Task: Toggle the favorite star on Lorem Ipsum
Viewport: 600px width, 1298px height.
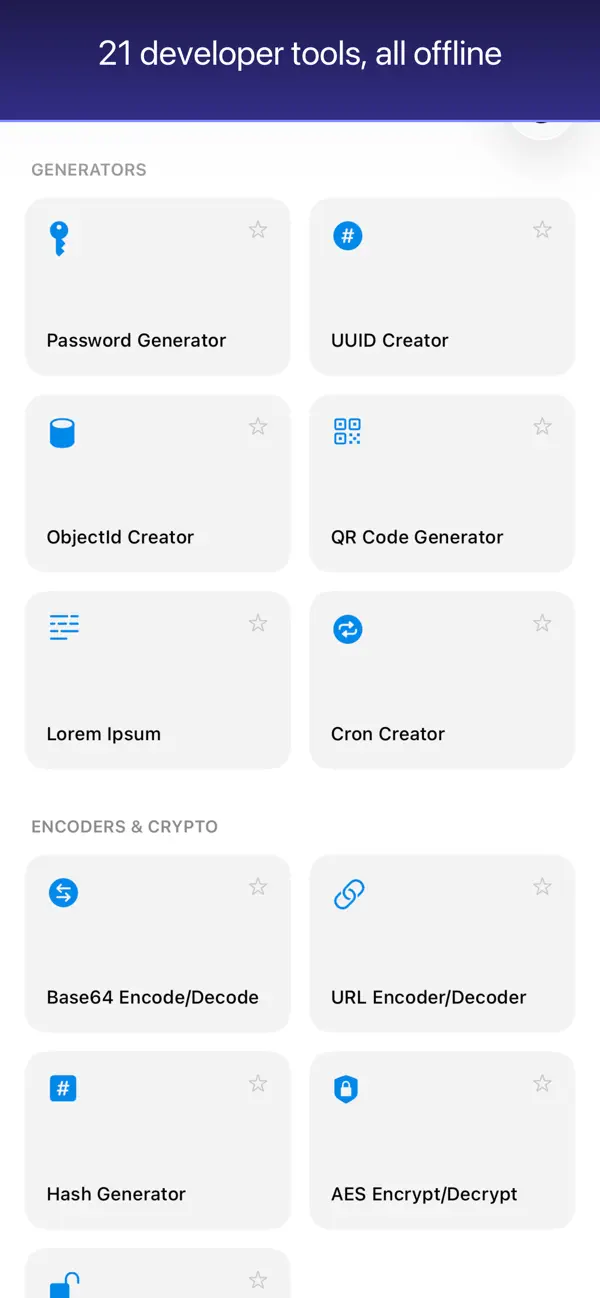Action: point(257,623)
